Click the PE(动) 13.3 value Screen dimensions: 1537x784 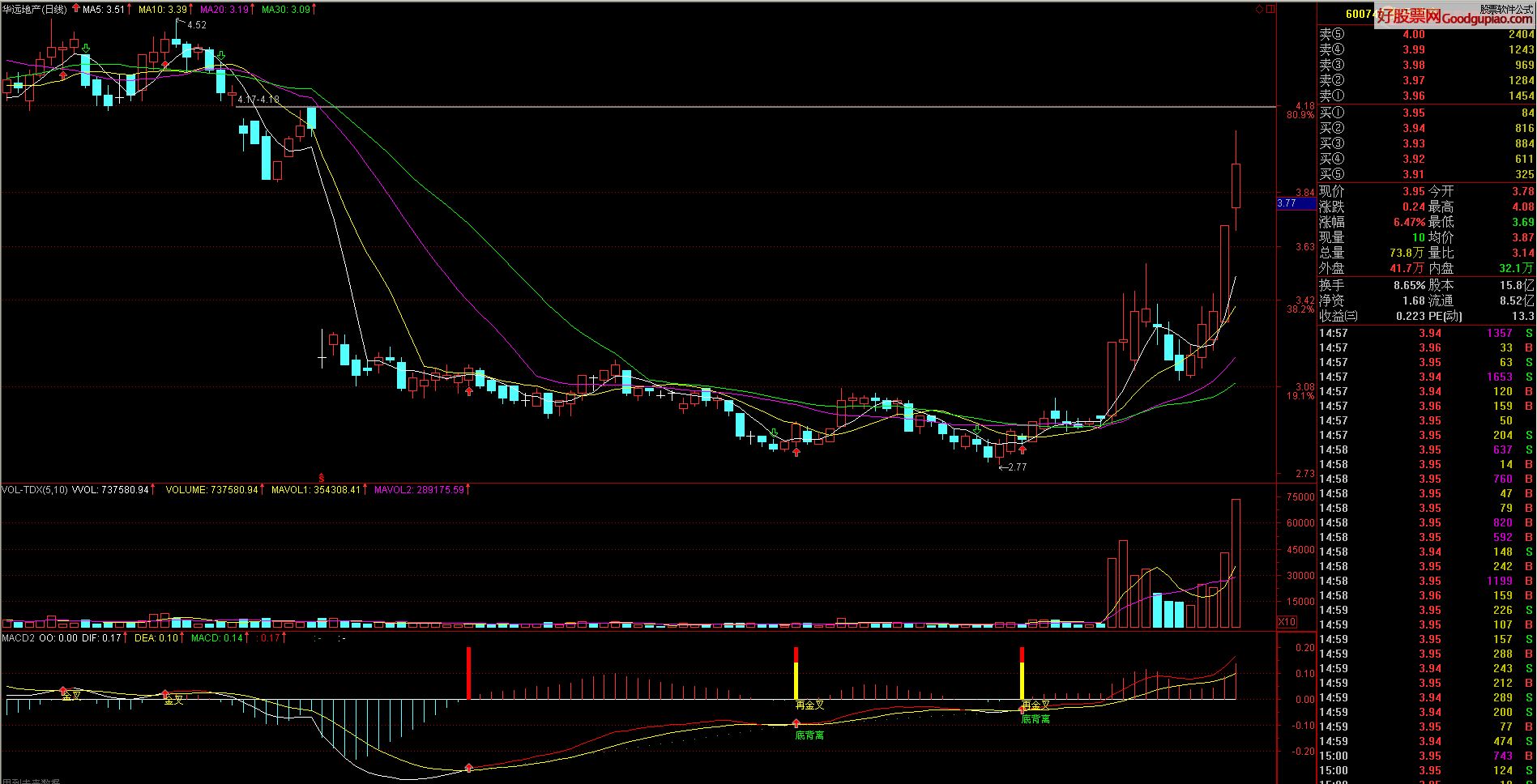point(1523,316)
